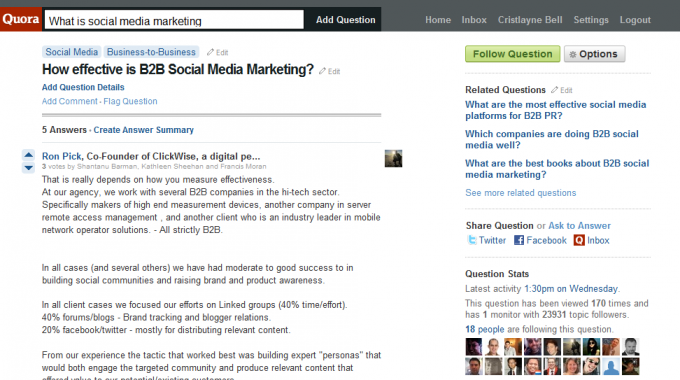
Task: Click the Facebook share icon
Action: (519, 240)
